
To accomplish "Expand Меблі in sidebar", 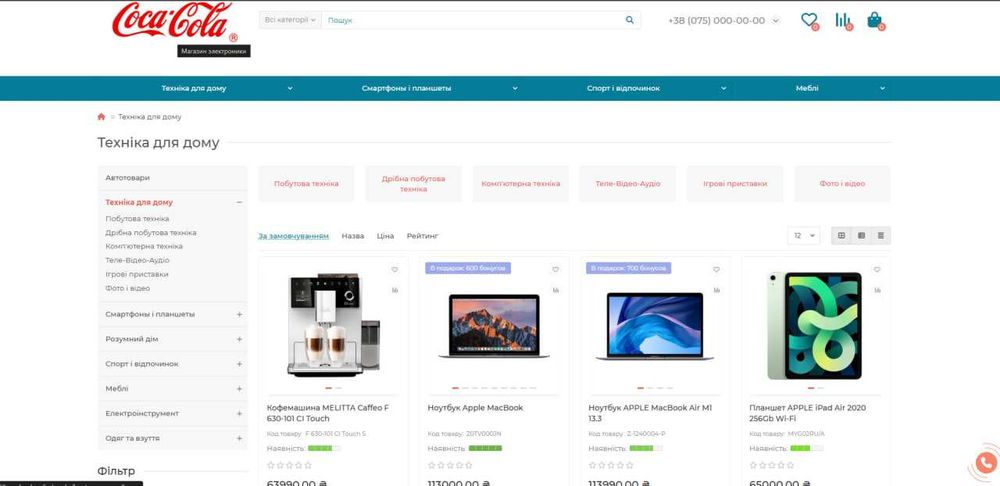I will point(239,388).
